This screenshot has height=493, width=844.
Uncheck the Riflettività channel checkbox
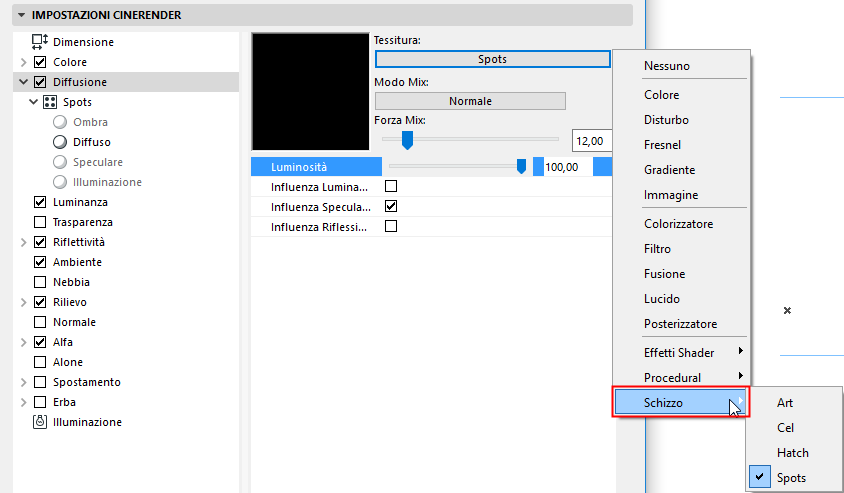[x=40, y=242]
